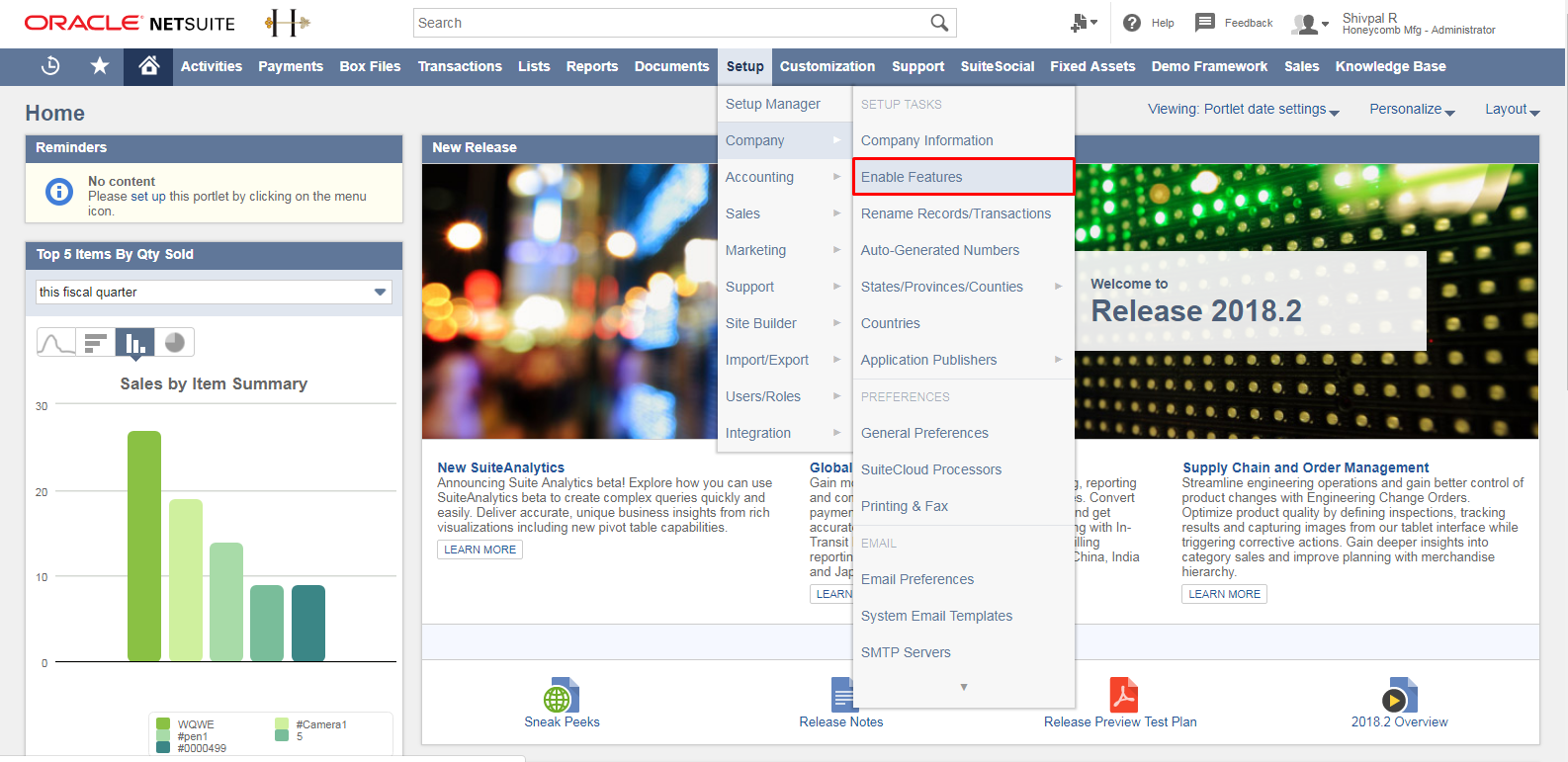This screenshot has height=762, width=1568.
Task: Choose Setup Manager from menu
Action: (784, 104)
